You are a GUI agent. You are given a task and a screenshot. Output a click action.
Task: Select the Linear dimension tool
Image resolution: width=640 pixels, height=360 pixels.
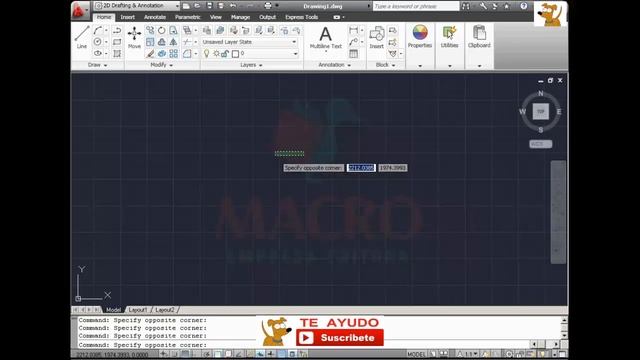point(353,30)
